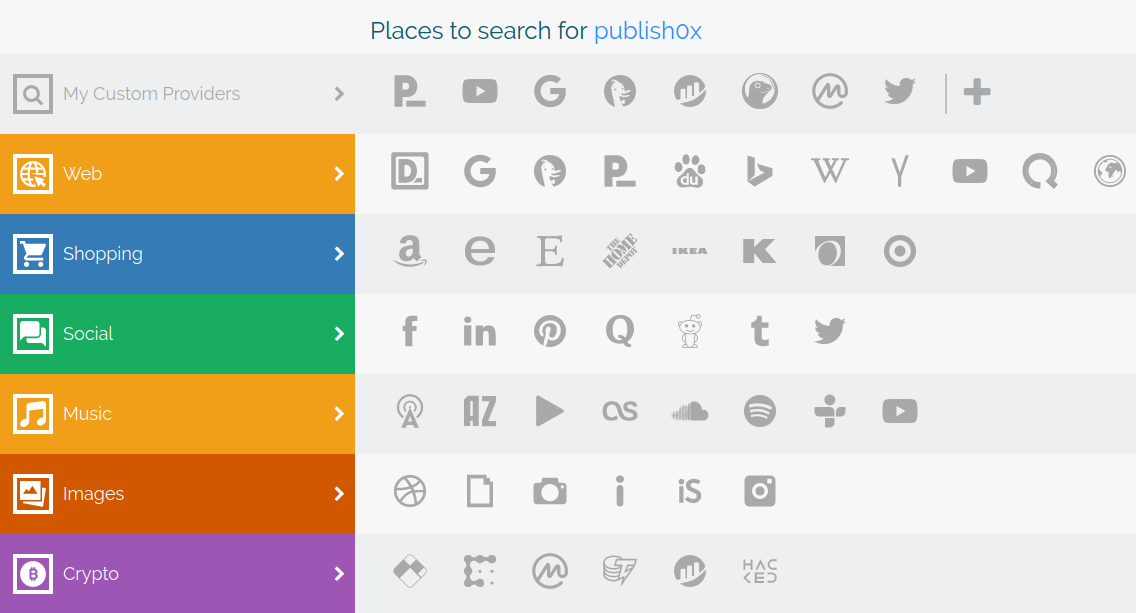Open the Social category
This screenshot has width=1136, height=613.
point(178,334)
